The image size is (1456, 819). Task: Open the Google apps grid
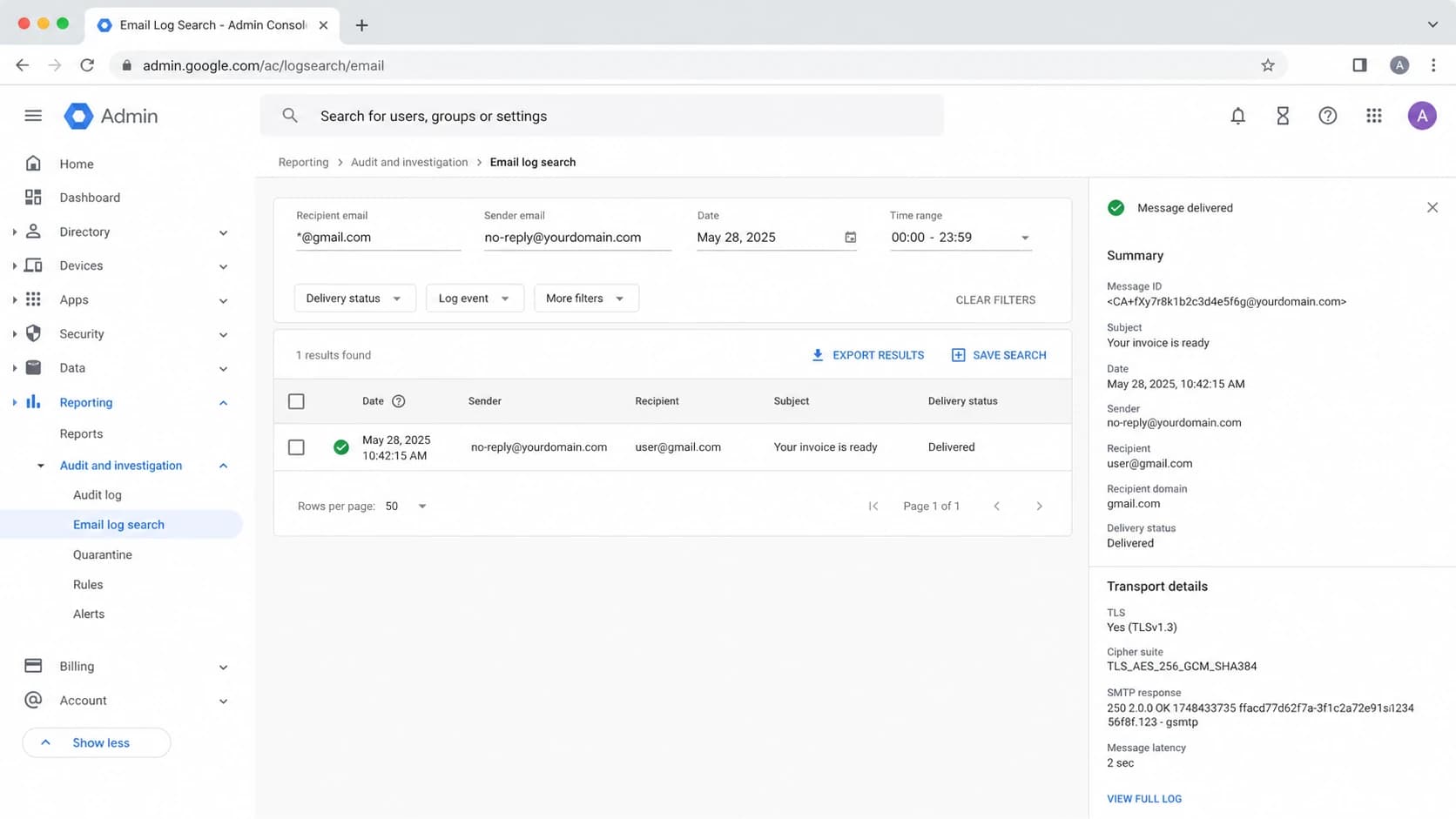click(x=1373, y=116)
